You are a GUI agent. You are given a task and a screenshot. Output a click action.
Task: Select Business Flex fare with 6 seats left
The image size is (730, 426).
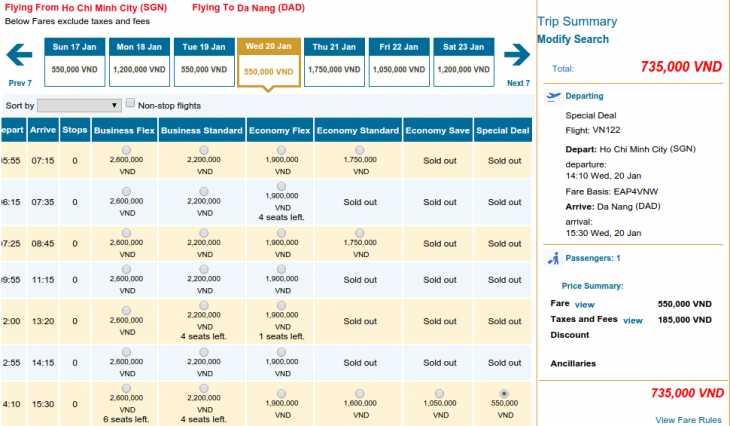[x=126, y=388]
